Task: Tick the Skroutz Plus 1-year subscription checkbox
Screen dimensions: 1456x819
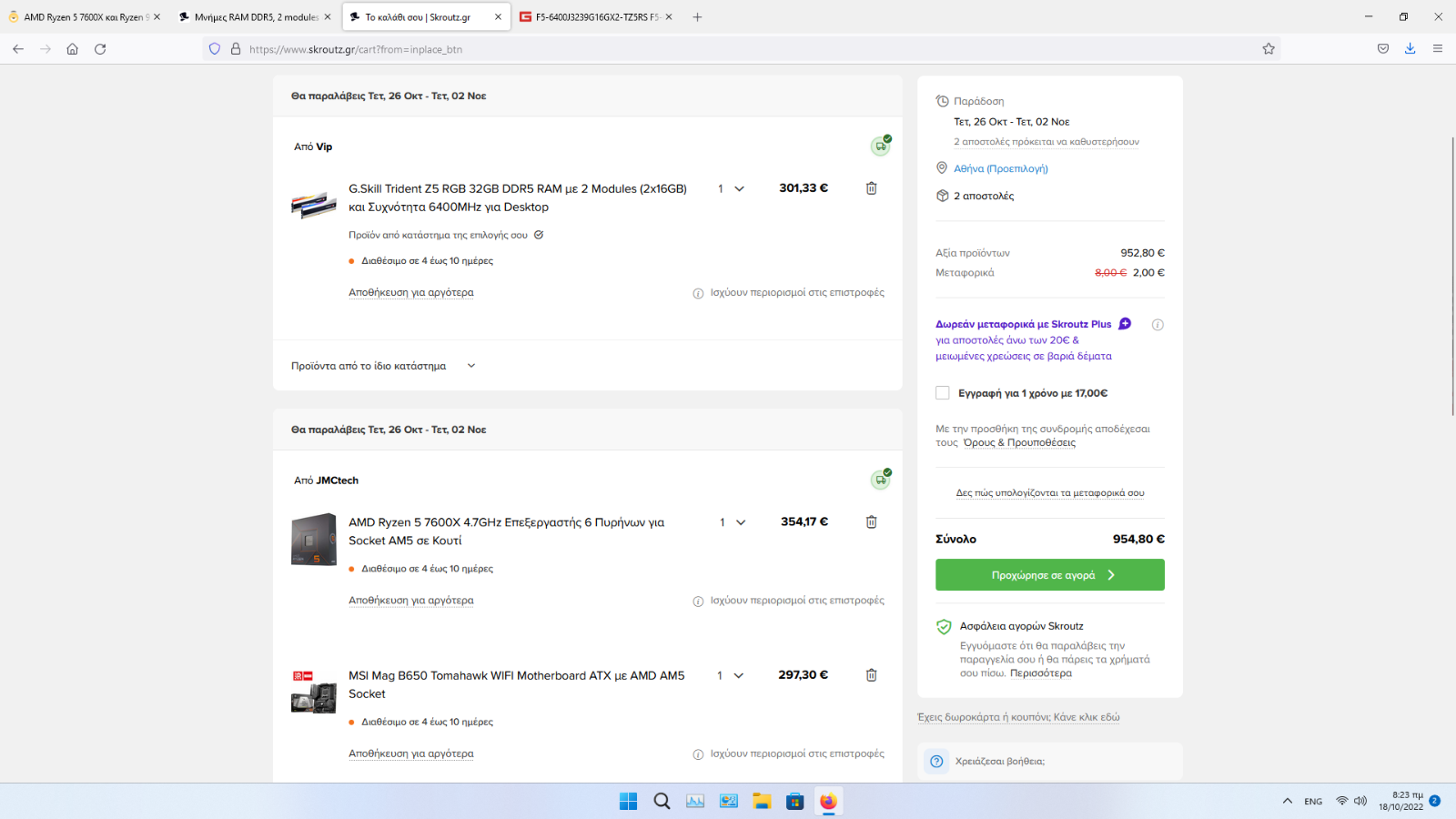Action: click(943, 393)
